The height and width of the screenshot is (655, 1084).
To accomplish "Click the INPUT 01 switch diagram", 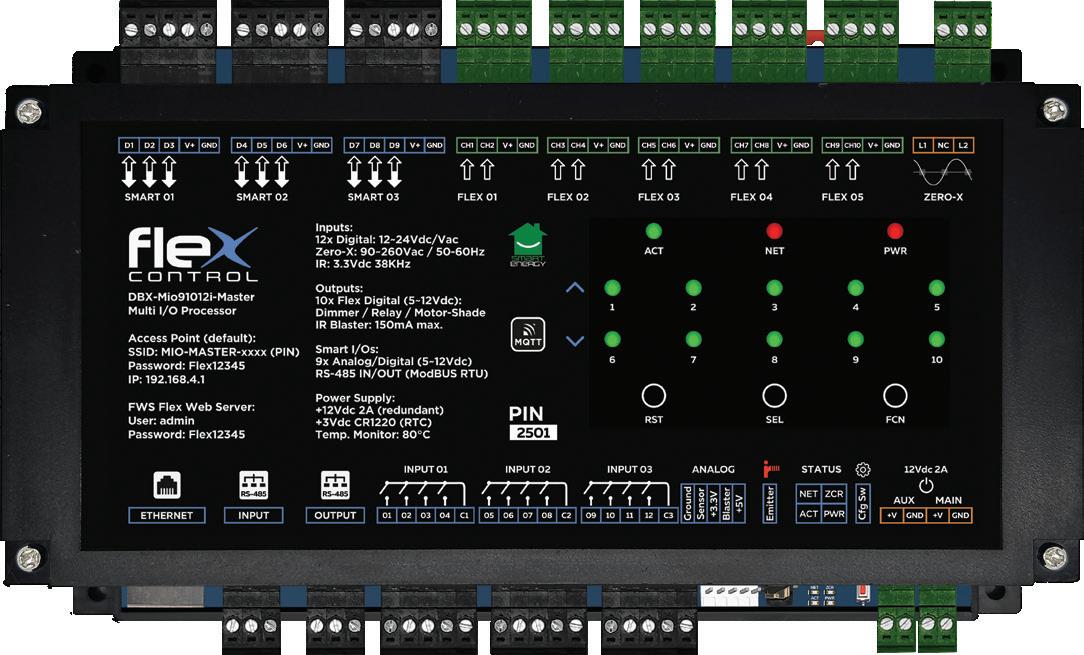I will coord(423,493).
